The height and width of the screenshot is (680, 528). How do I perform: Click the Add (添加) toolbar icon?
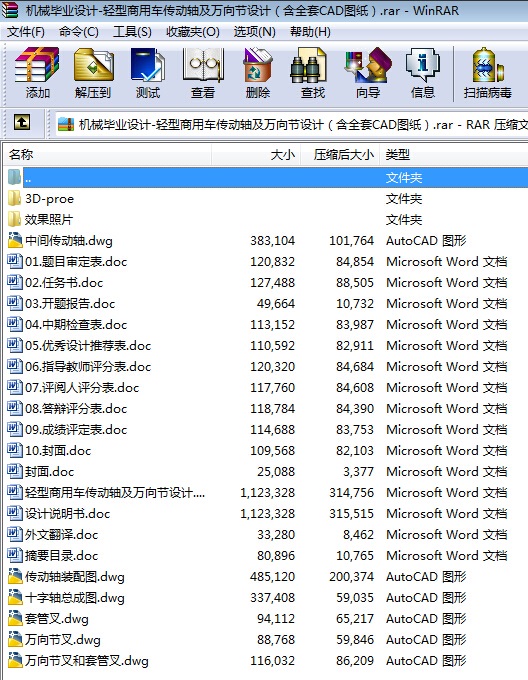point(37,72)
